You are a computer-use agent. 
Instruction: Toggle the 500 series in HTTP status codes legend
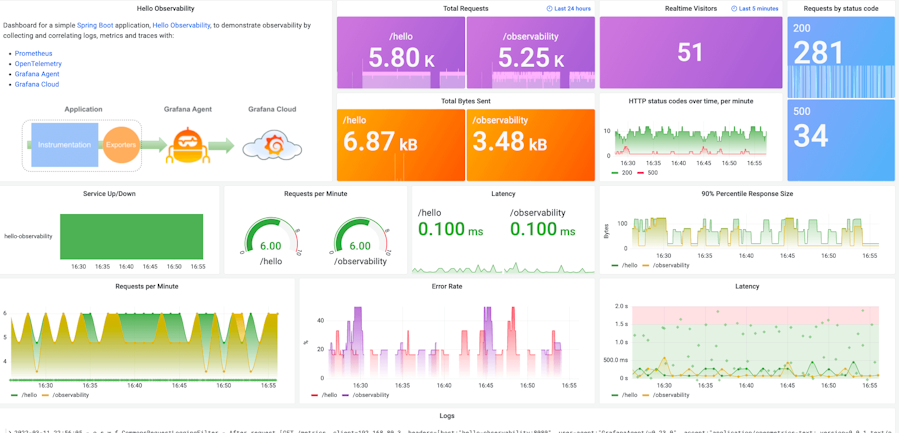pyautogui.click(x=653, y=172)
